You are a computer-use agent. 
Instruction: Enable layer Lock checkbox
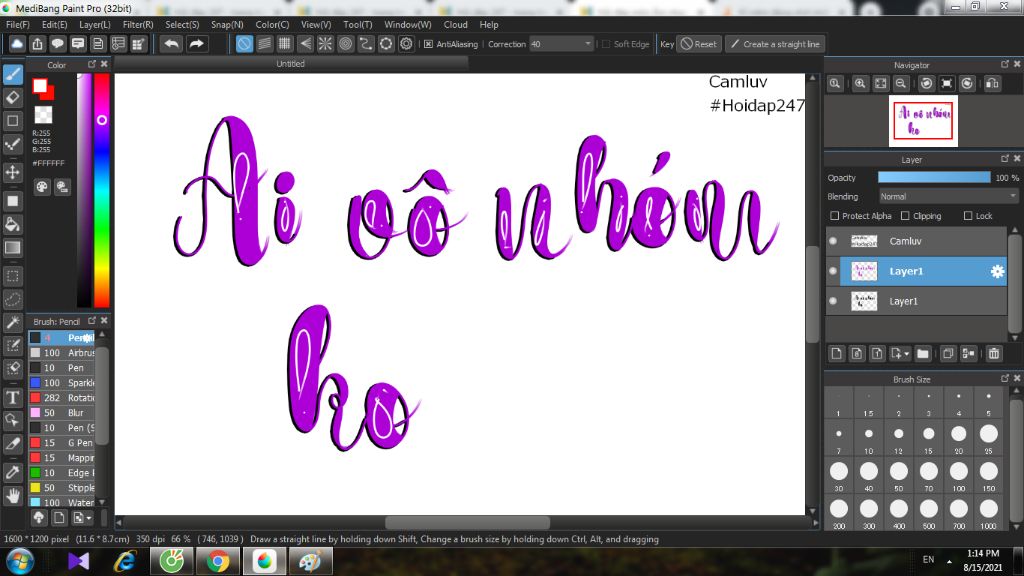(968, 216)
